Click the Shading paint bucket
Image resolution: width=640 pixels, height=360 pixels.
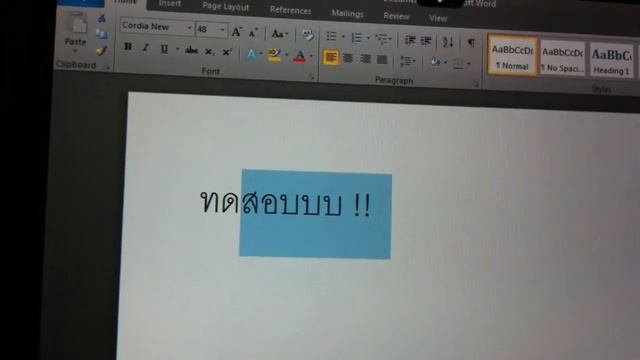(x=436, y=62)
